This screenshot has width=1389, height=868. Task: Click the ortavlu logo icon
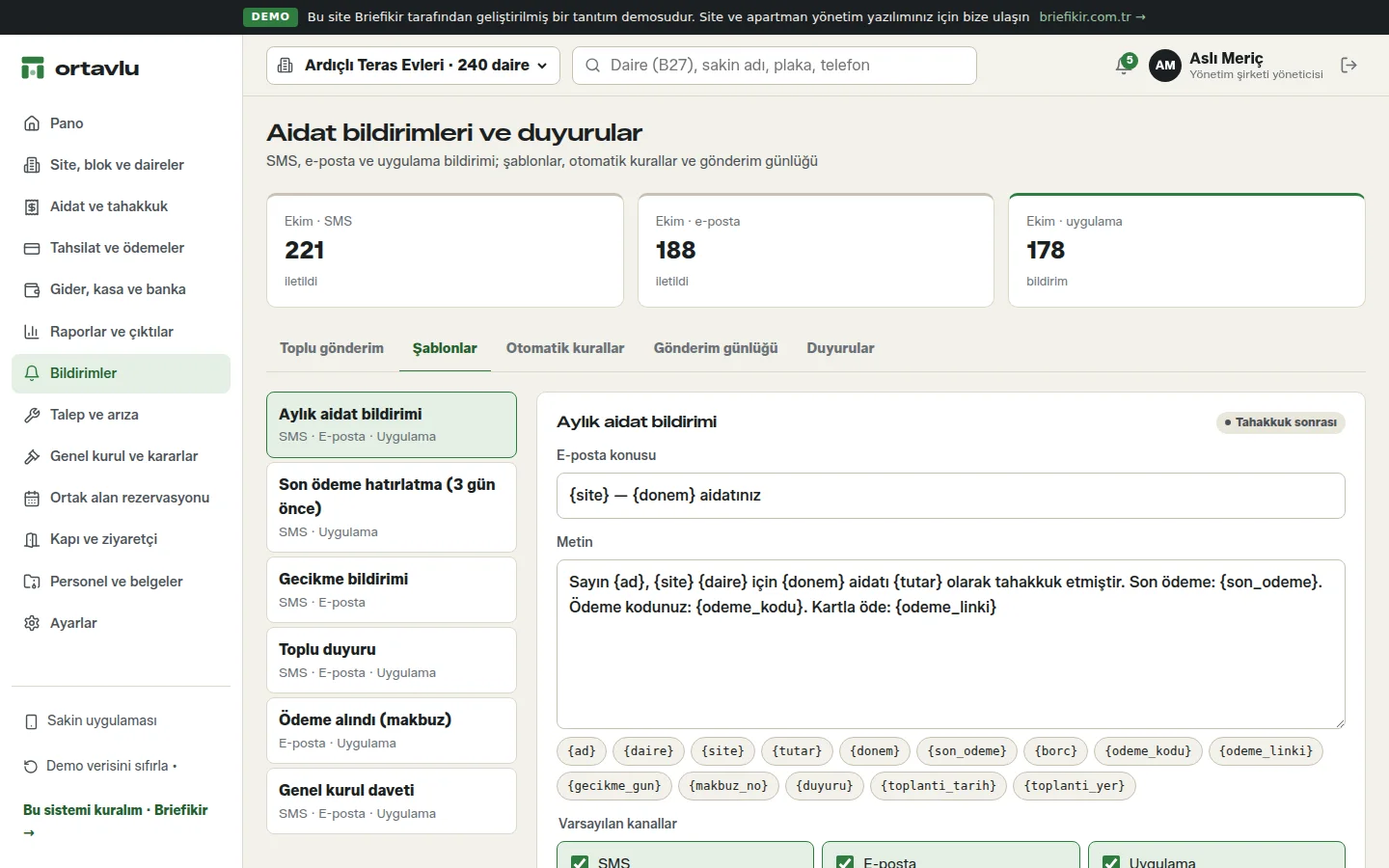coord(33,68)
